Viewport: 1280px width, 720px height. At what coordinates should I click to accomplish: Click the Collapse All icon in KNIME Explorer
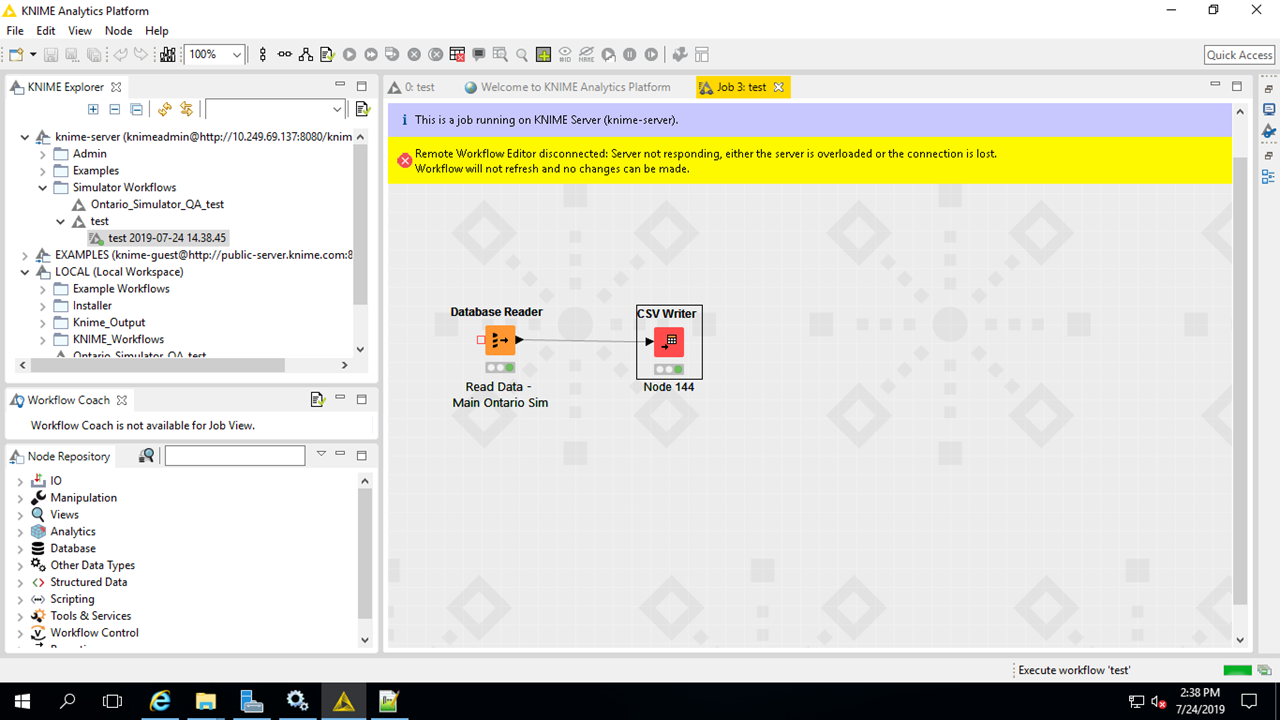pos(136,109)
